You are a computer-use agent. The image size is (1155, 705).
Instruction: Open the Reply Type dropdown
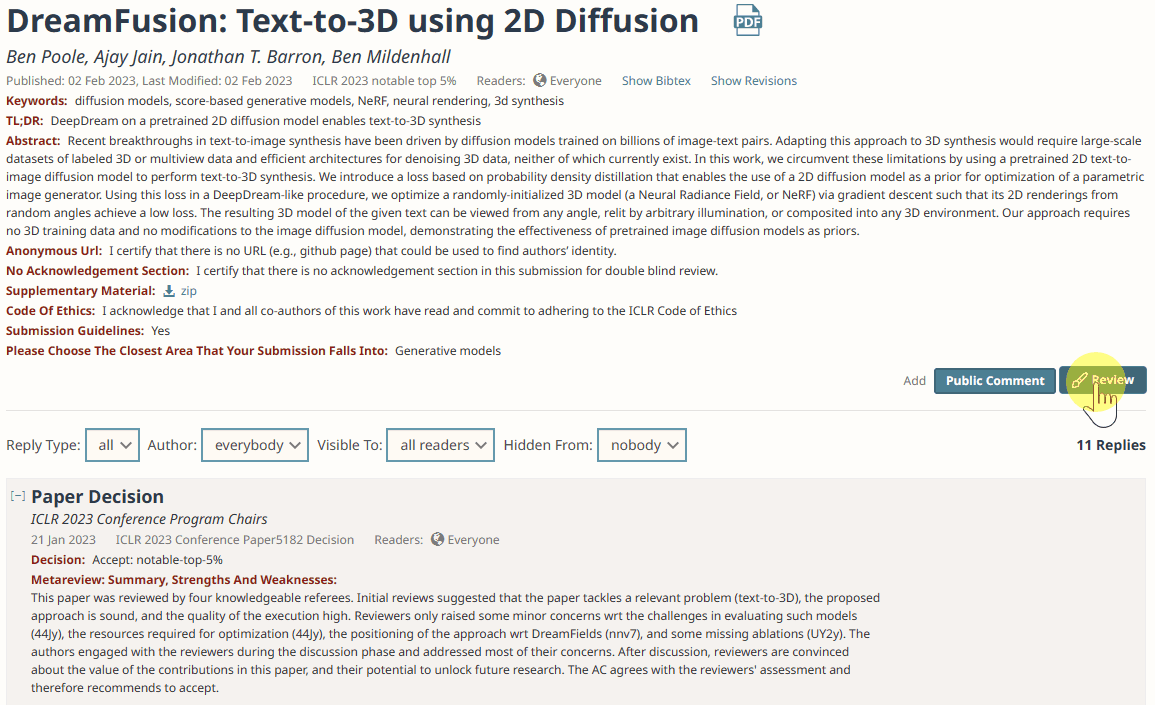(x=112, y=445)
